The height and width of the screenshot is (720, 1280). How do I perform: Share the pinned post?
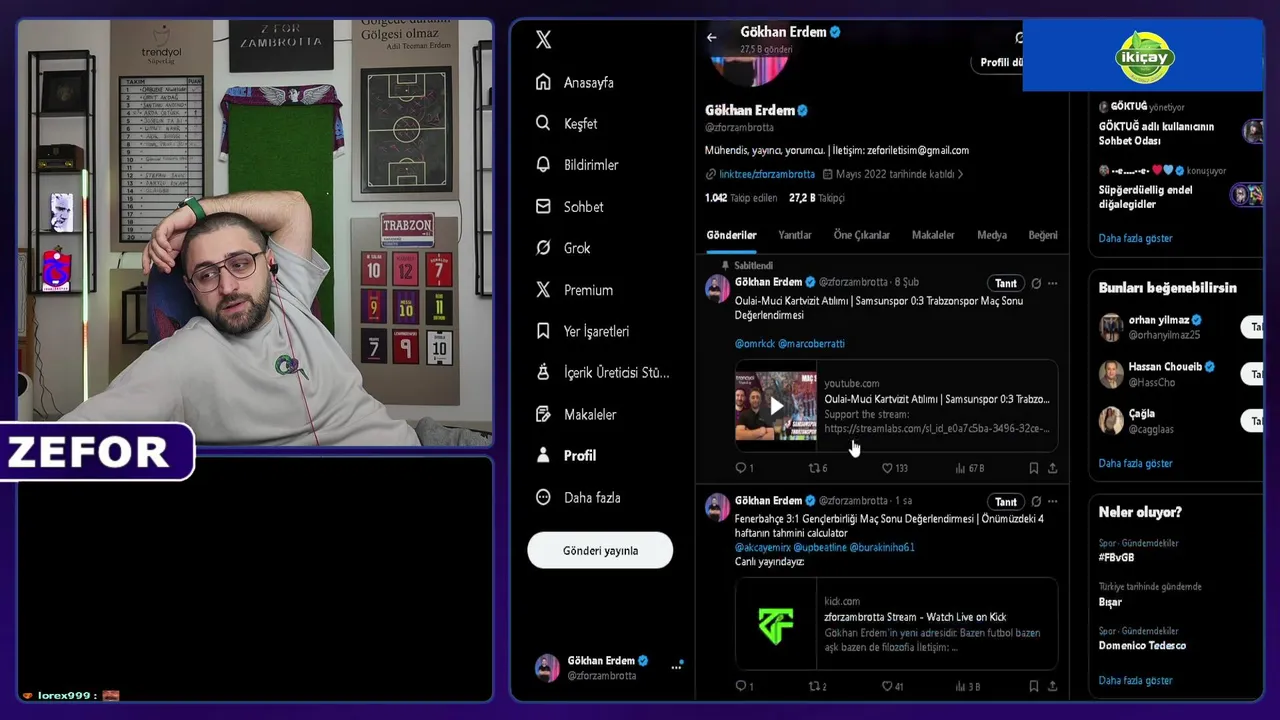tap(1052, 468)
